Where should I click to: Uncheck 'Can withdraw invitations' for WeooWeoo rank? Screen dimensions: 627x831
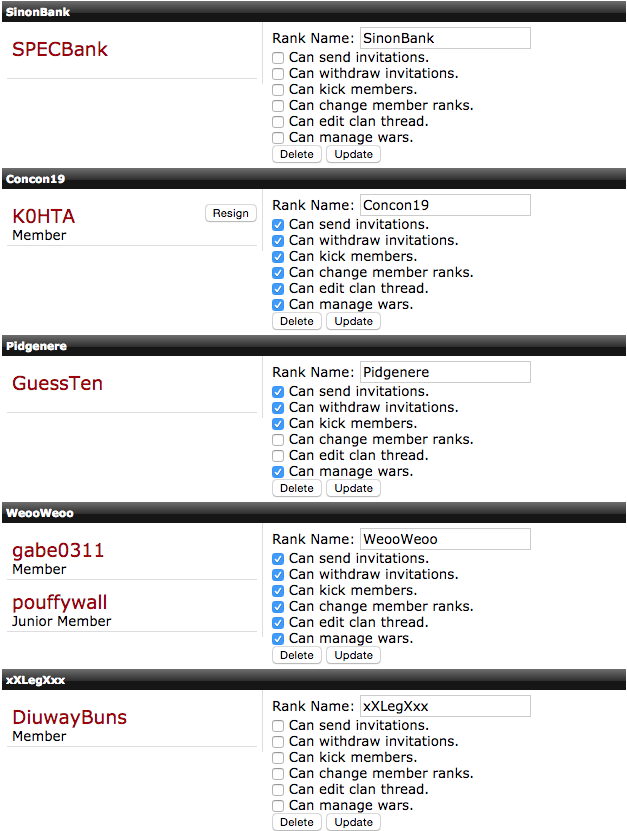pos(278,575)
